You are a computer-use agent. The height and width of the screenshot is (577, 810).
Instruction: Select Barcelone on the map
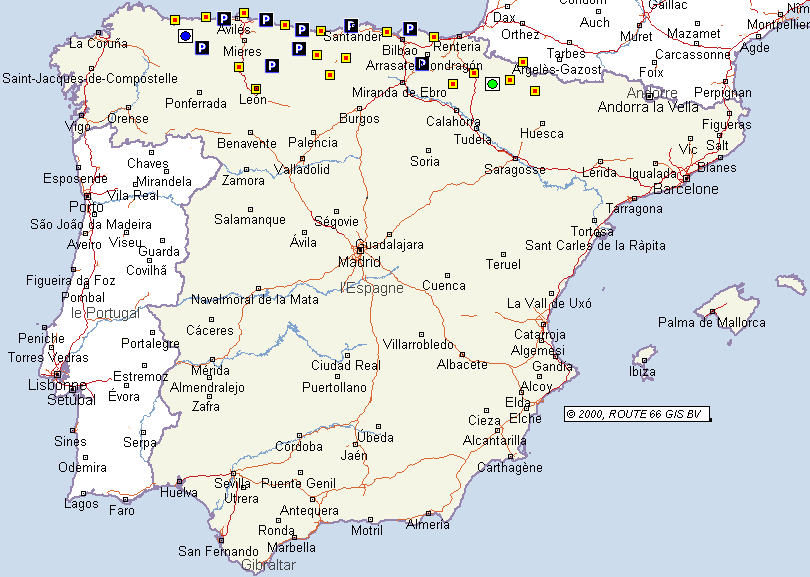pyautogui.click(x=685, y=189)
